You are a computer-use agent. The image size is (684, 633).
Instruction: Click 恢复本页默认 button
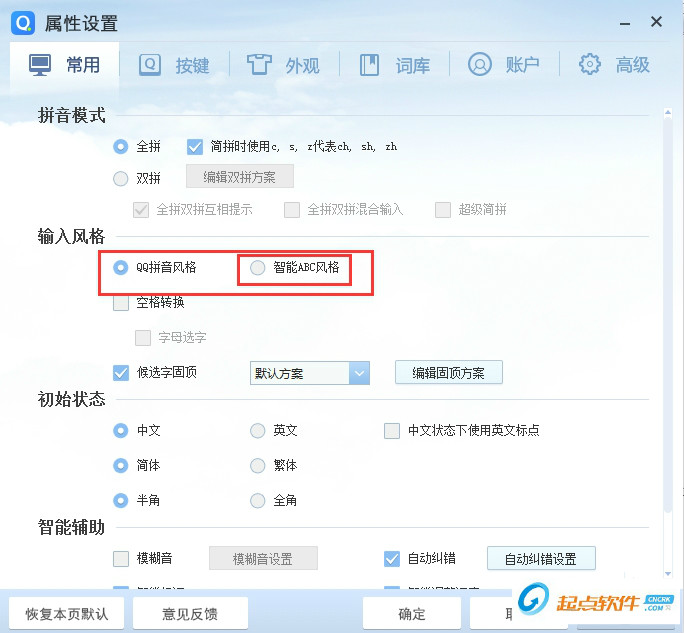point(67,614)
